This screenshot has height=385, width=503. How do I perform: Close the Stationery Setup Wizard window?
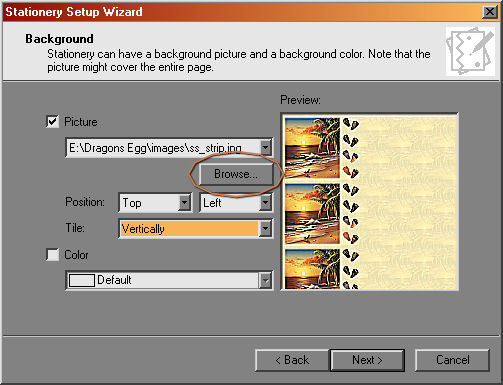coord(490,12)
